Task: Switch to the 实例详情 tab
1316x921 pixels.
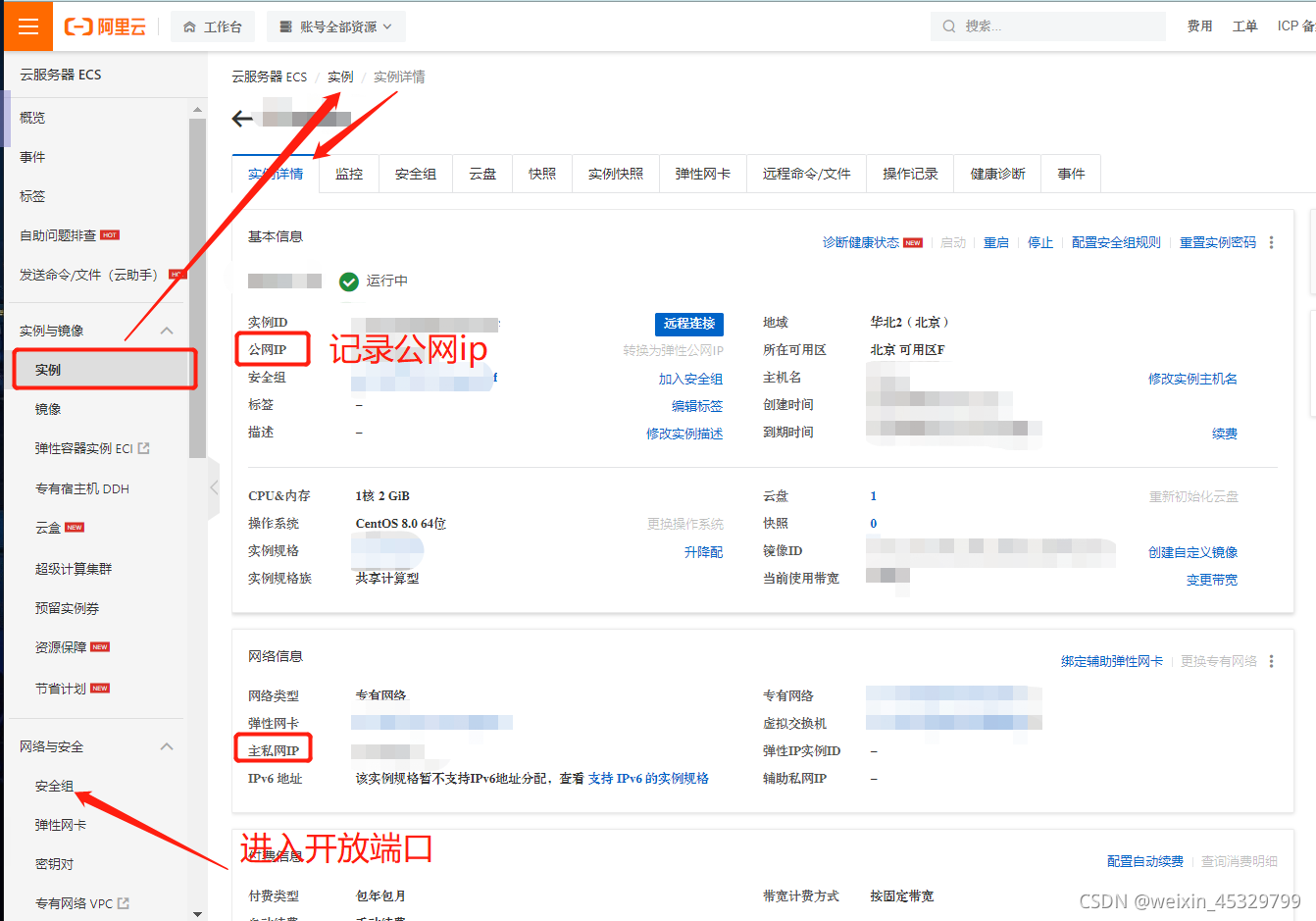Action: [x=276, y=174]
